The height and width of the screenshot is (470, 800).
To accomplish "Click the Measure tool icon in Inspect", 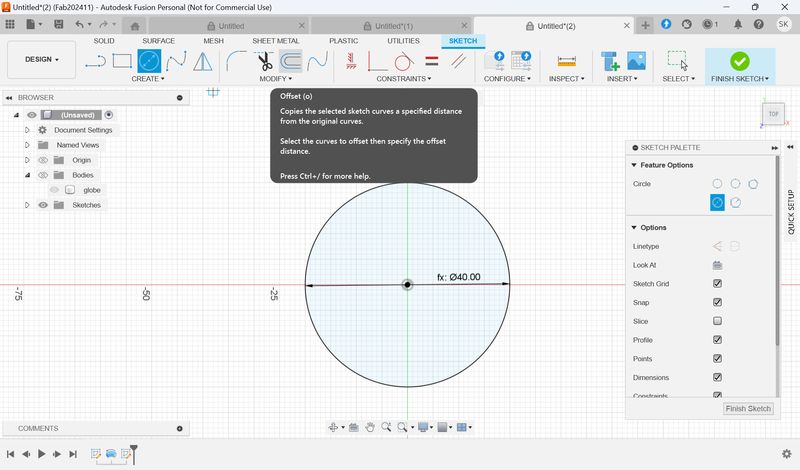I will pyautogui.click(x=566, y=61).
